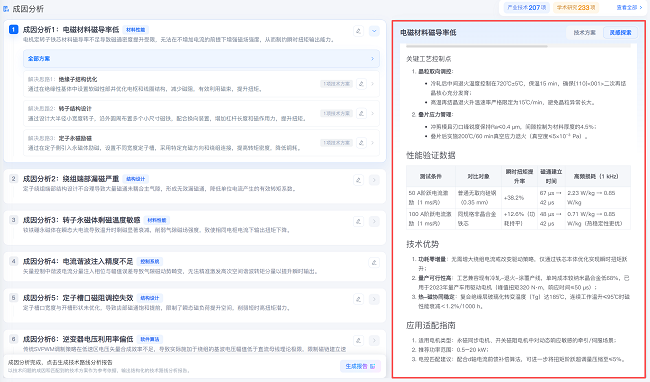Click heading 成因分析1：电磁材料磁导率低
Viewport: 650px width, 382px height.
pyautogui.click(x=71, y=30)
